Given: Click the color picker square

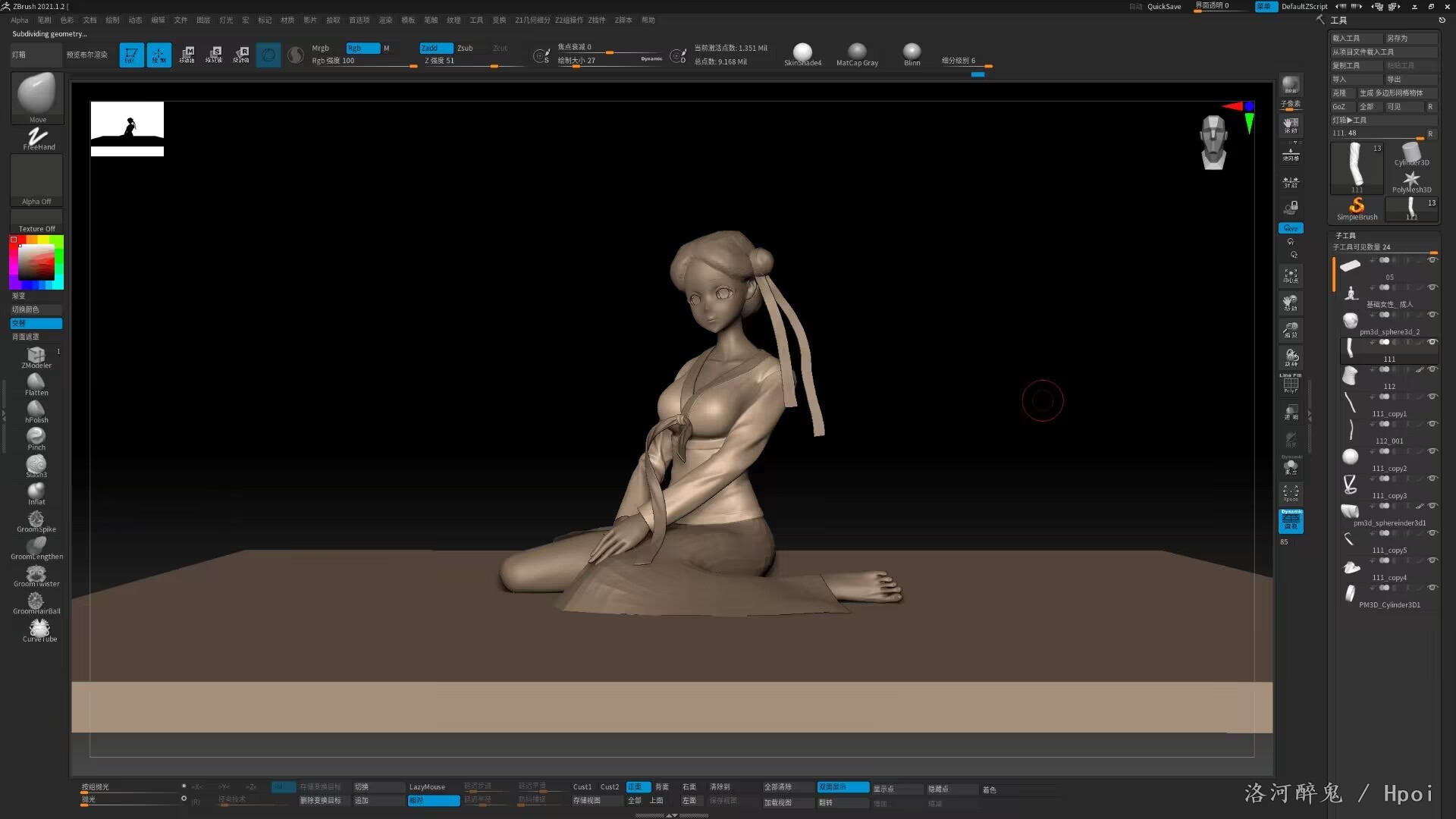Looking at the screenshot, I should click(36, 263).
